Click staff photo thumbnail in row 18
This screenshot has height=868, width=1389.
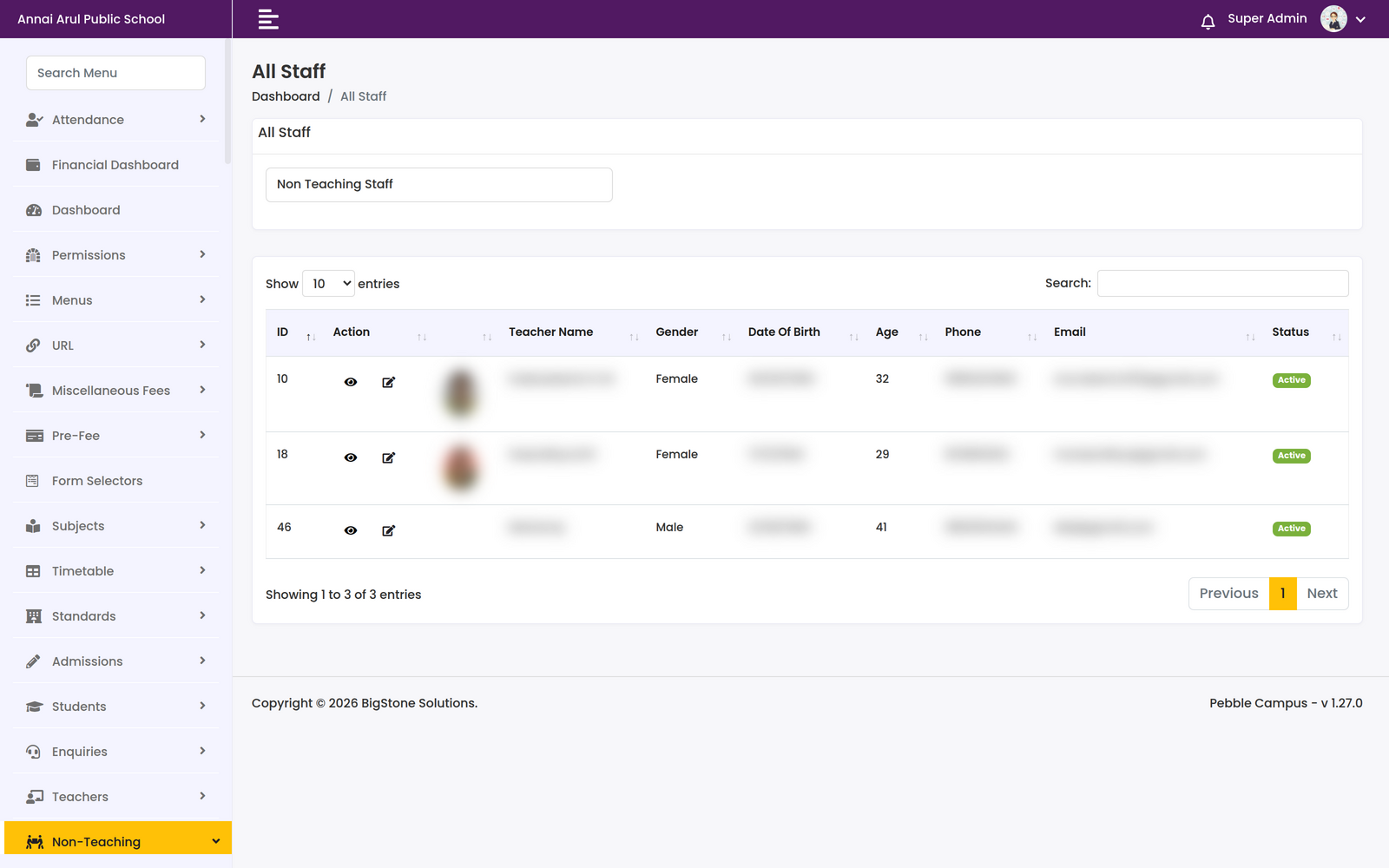coord(461,467)
